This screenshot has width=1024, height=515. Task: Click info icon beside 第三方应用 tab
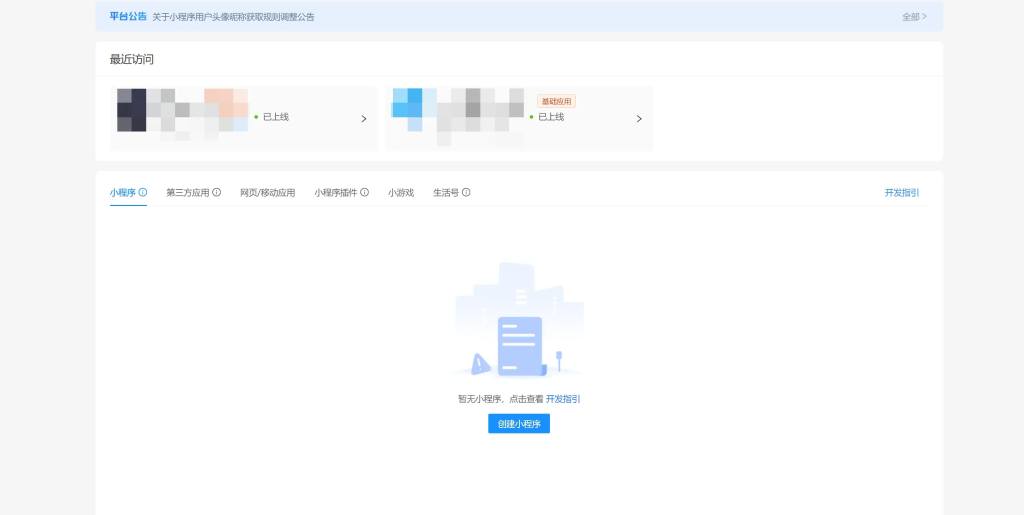click(x=217, y=192)
